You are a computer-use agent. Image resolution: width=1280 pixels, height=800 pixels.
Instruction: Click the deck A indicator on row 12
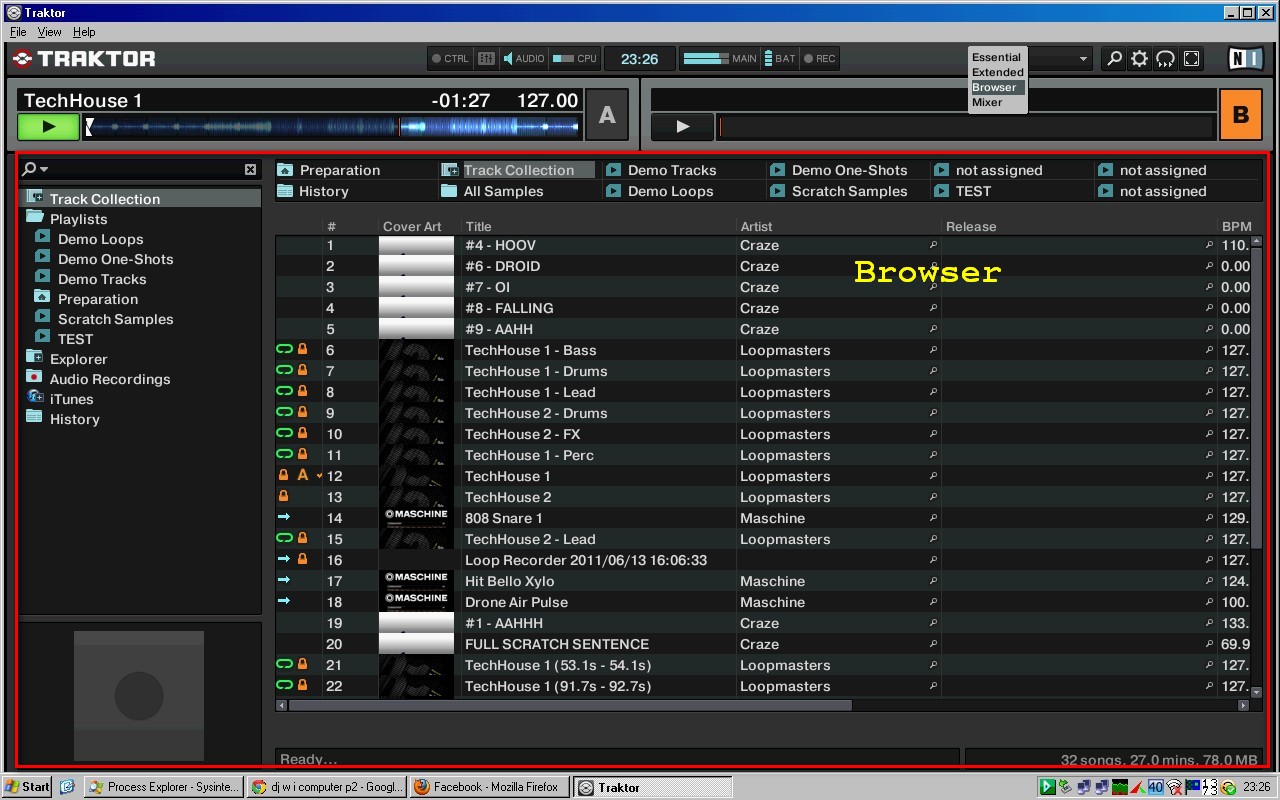pyautogui.click(x=302, y=476)
